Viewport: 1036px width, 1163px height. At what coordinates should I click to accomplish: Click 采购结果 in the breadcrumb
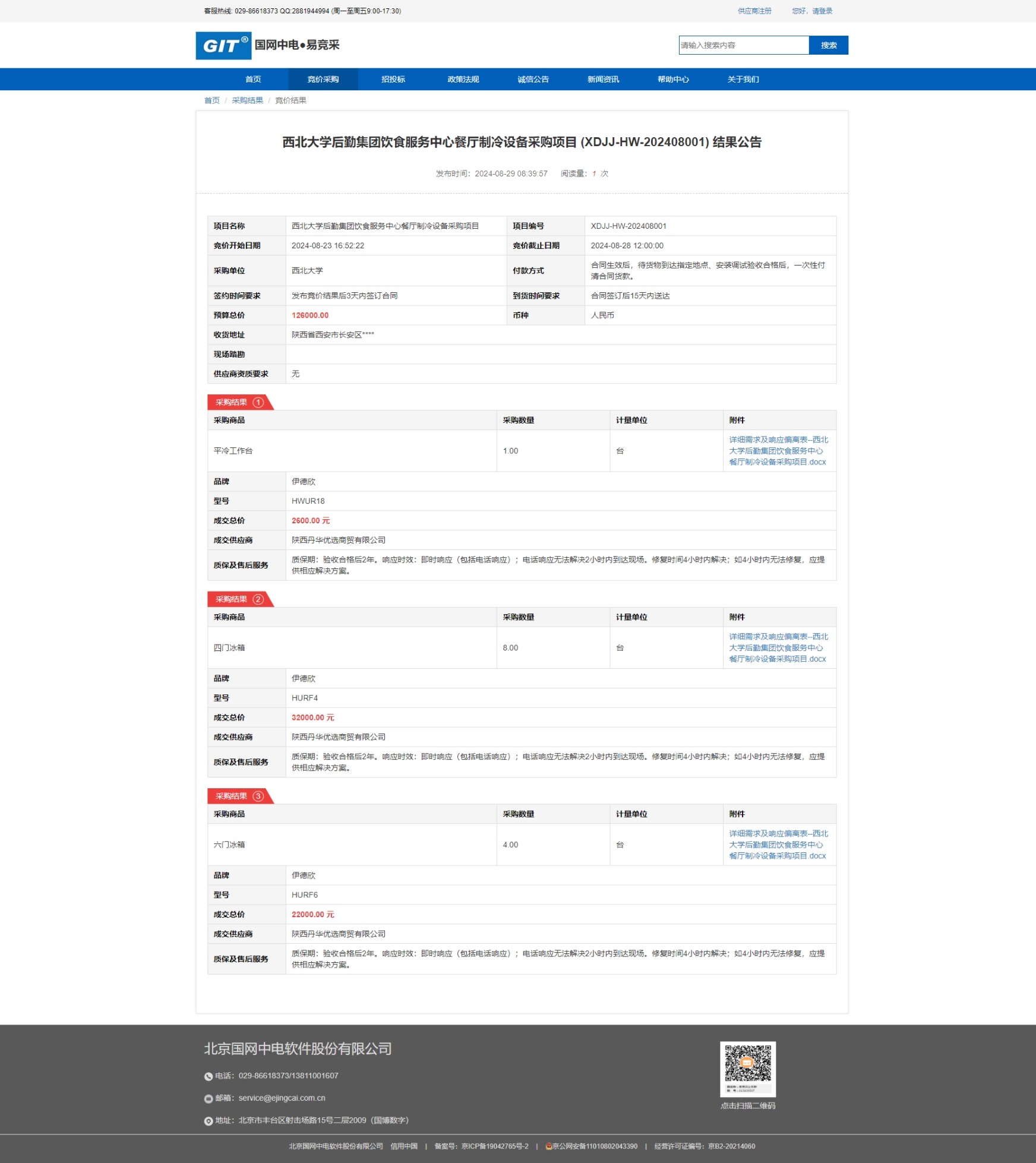pos(247,100)
